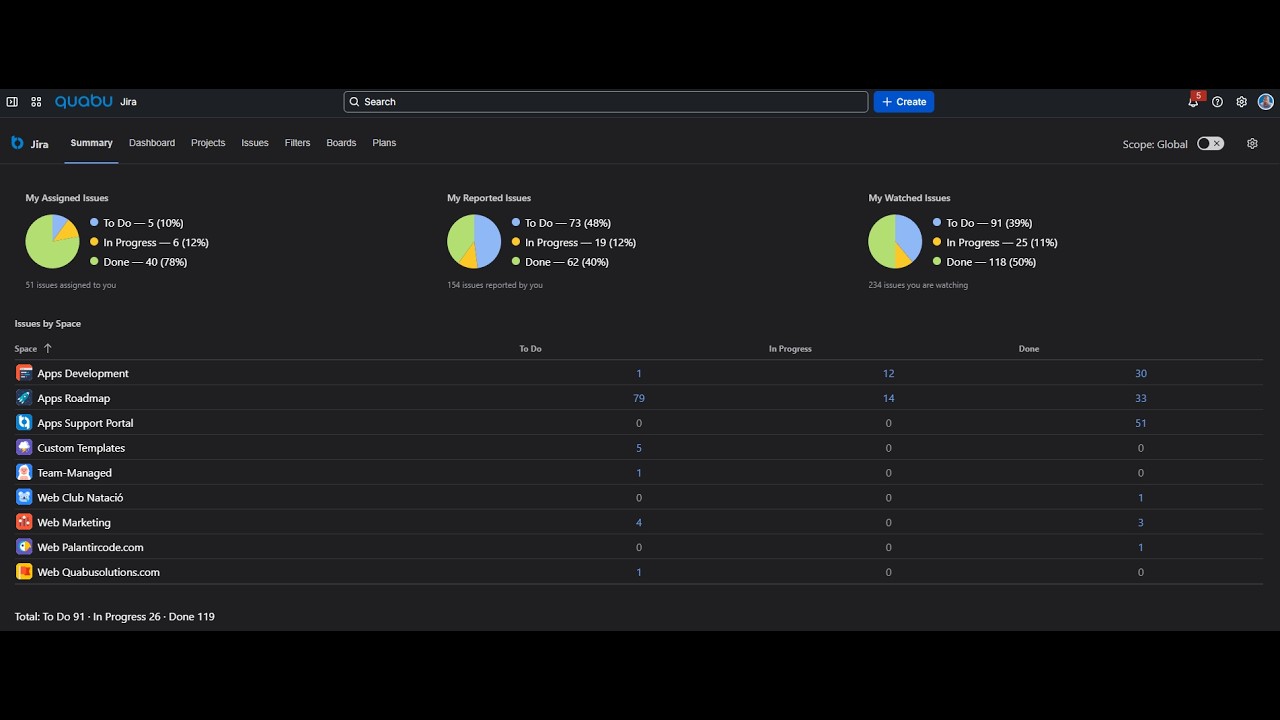Click "Custom Templates" space name
1280x720 pixels.
(81, 448)
